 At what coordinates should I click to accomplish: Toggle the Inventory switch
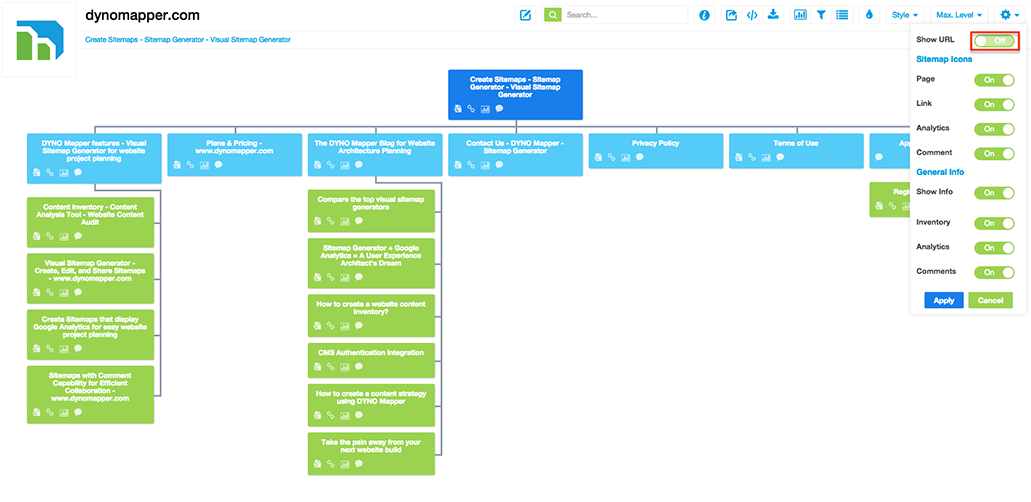coord(994,223)
